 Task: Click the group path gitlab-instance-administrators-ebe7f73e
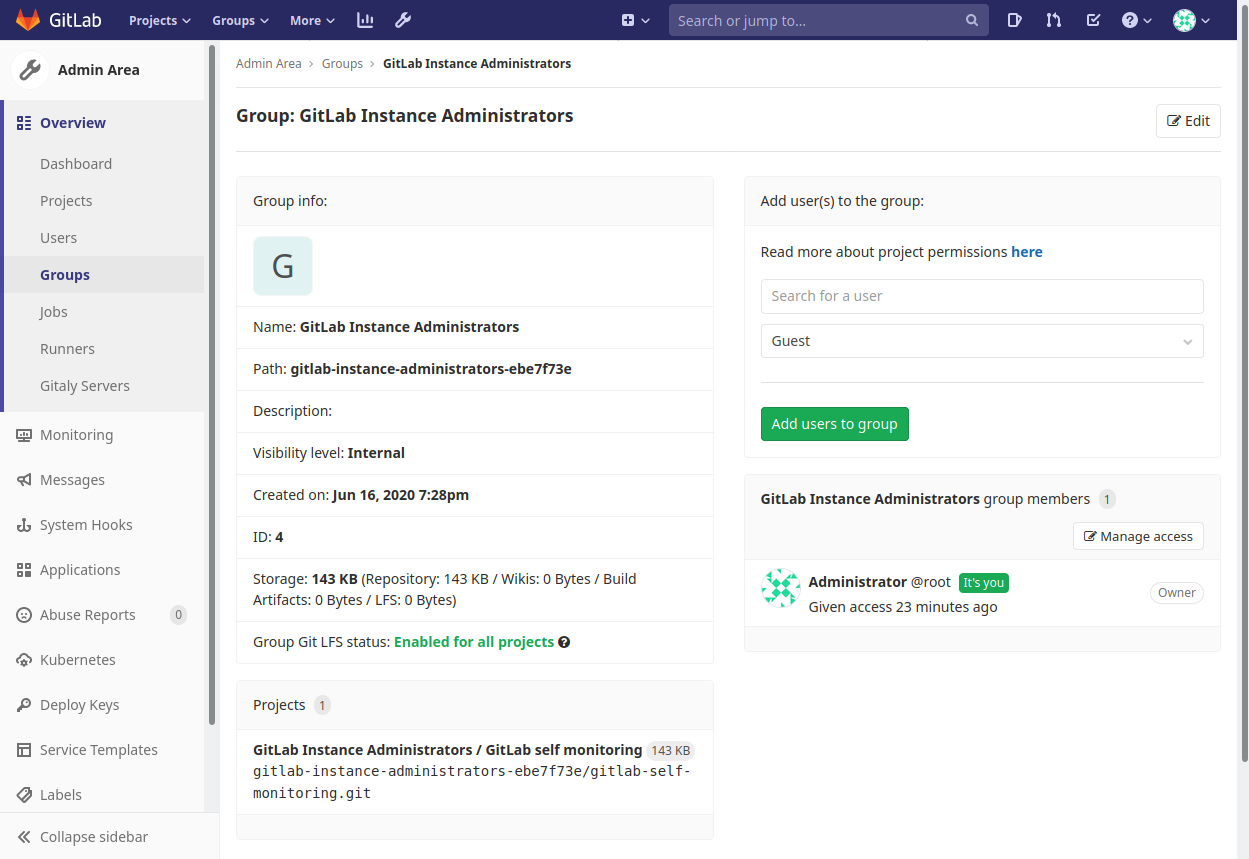(x=431, y=369)
